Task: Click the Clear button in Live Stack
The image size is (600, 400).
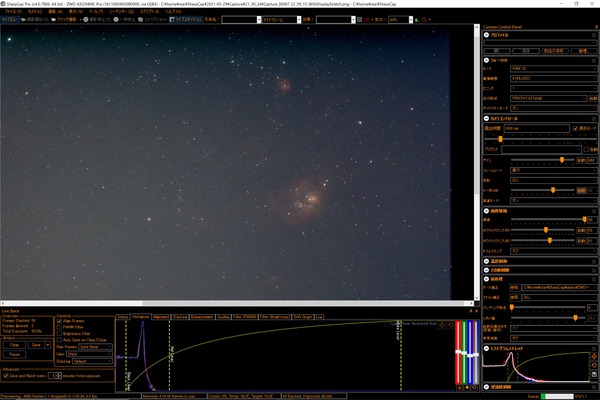Action: click(x=12, y=344)
